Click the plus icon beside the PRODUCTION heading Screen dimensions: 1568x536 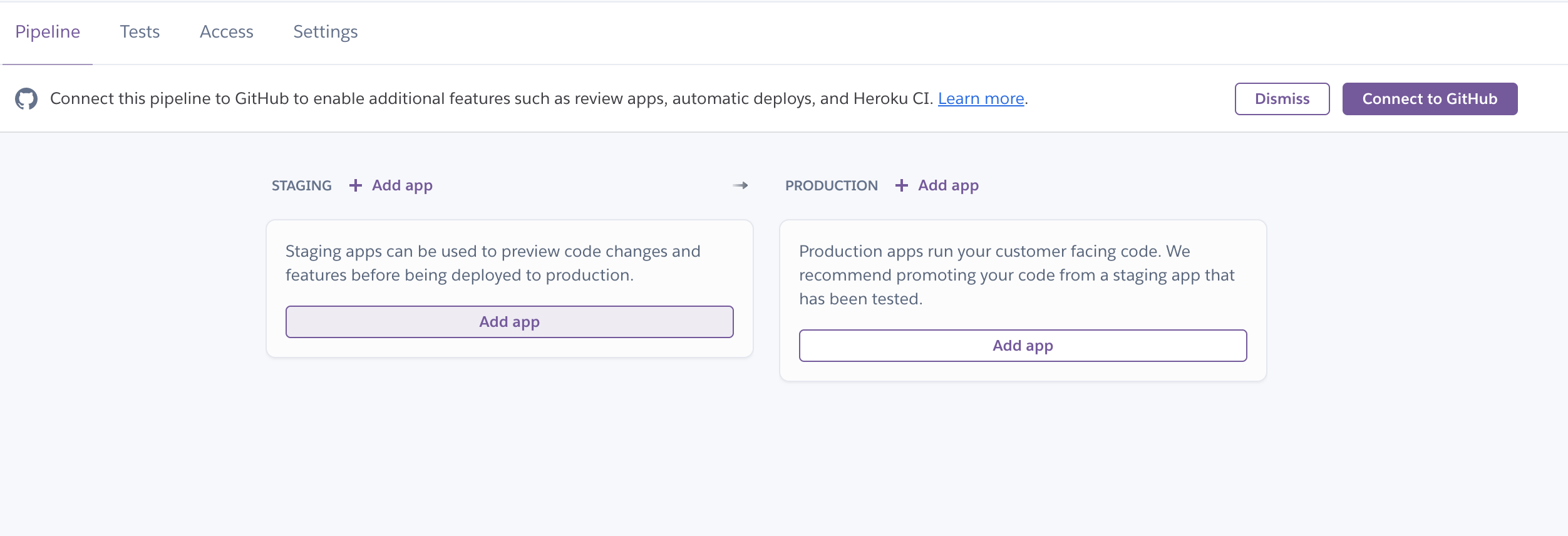[x=902, y=185]
